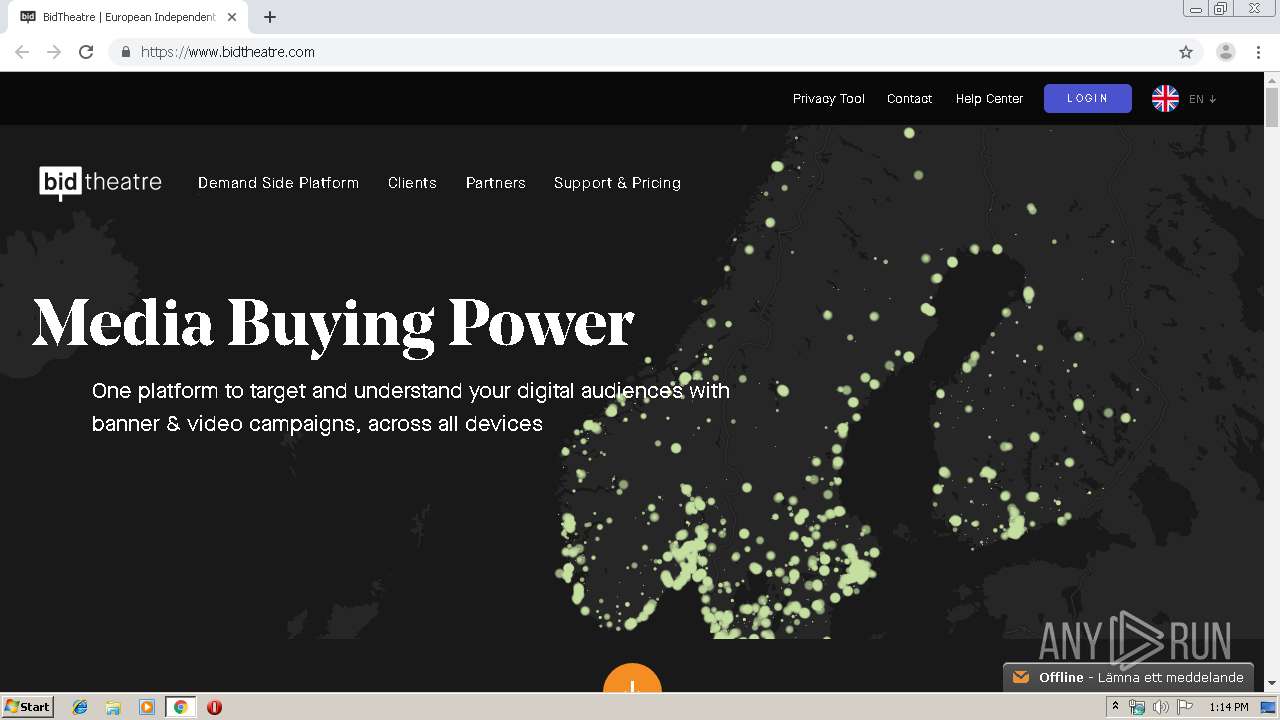Open a new tab with the plus button
Screen dimensions: 1280x720
pyautogui.click(x=270, y=17)
